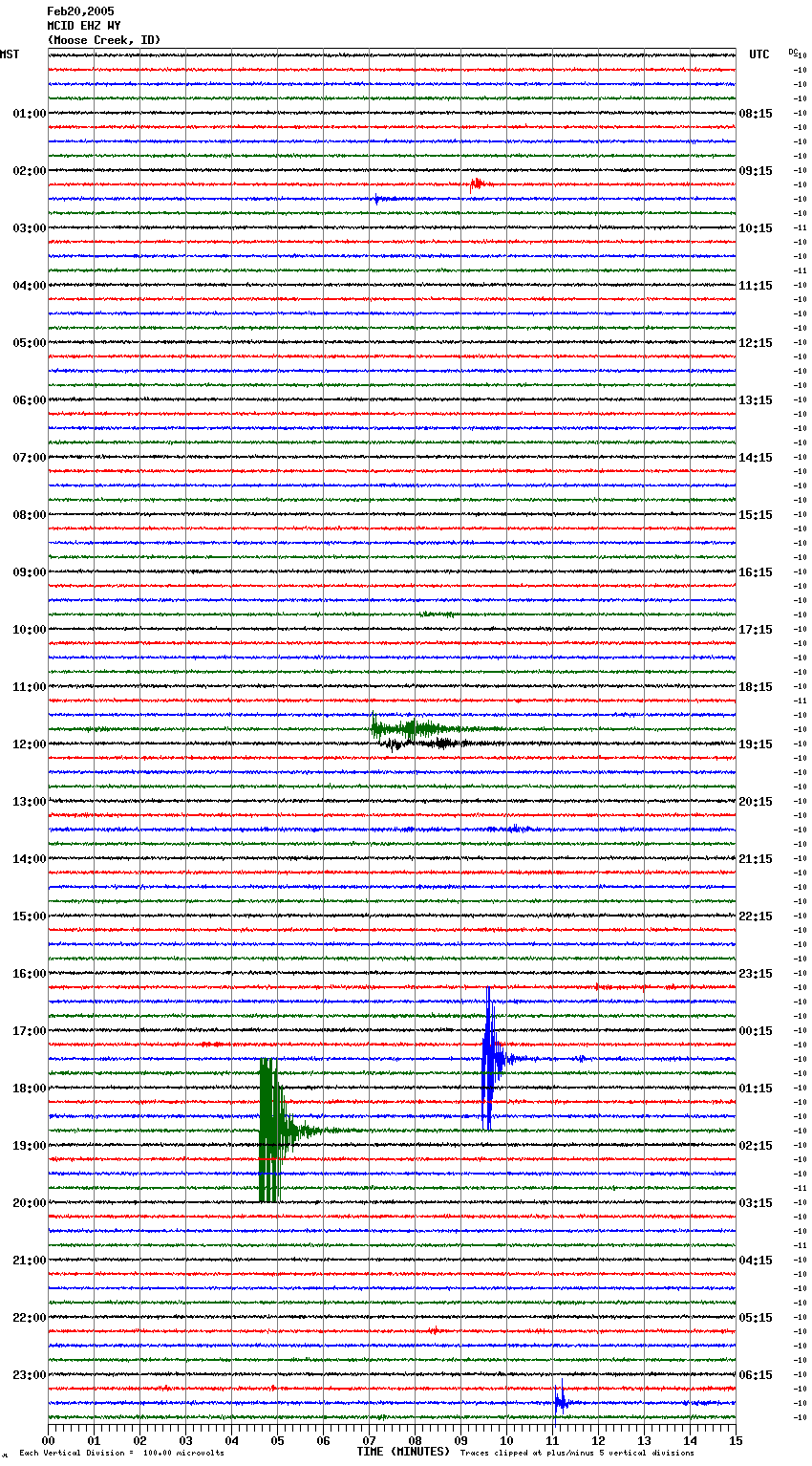Select the 15:00 MST time label
Image resolution: width=812 pixels, height=1466 pixels.
click(30, 916)
